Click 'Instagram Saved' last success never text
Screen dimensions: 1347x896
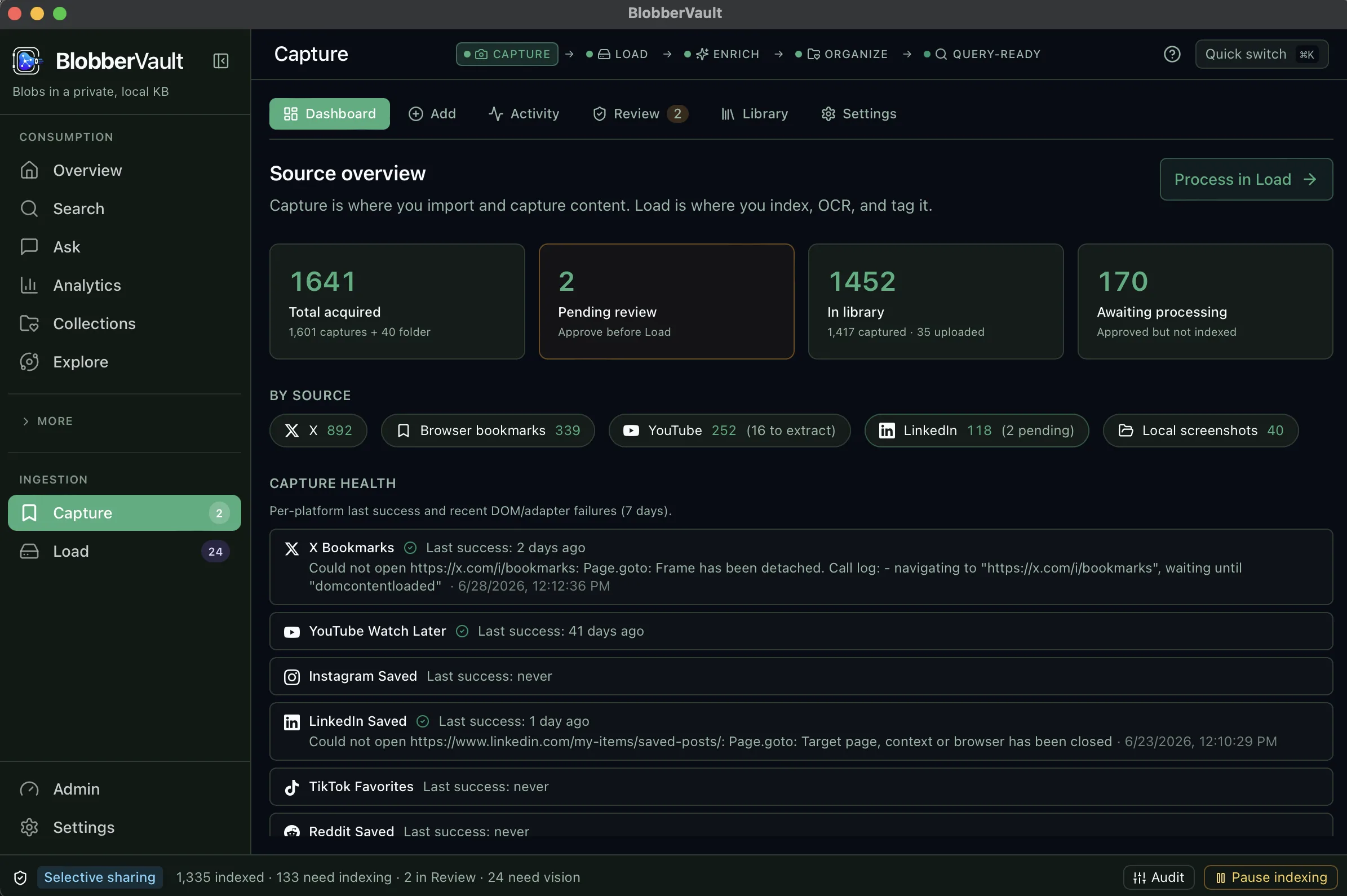[489, 677]
